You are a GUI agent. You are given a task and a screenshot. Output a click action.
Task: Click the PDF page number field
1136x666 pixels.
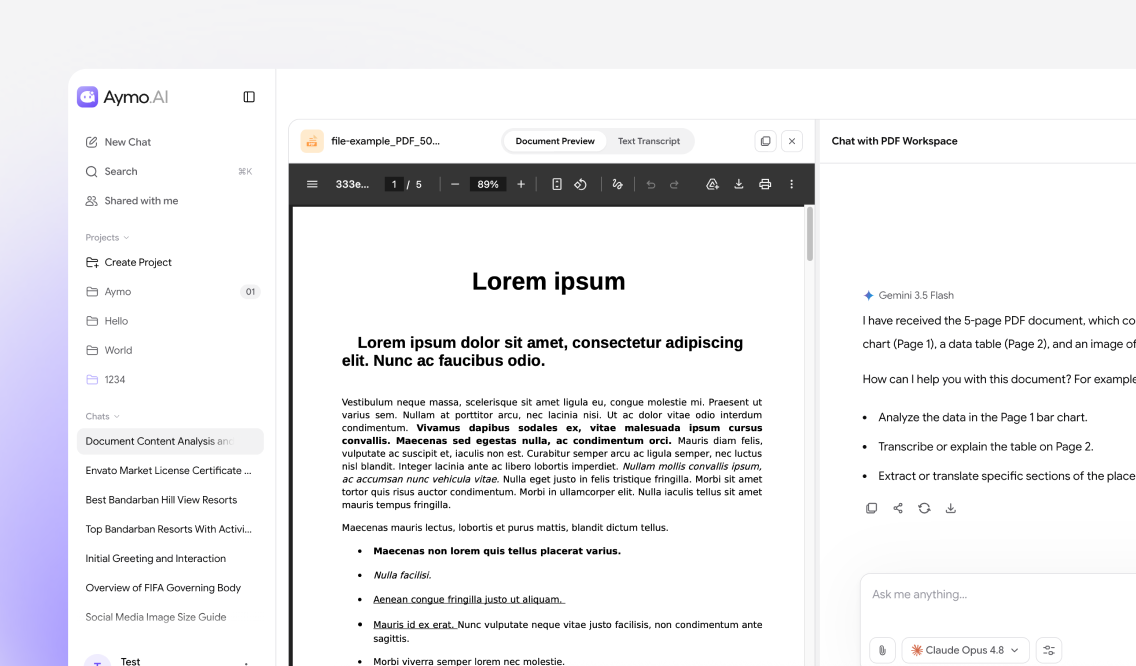tap(393, 185)
